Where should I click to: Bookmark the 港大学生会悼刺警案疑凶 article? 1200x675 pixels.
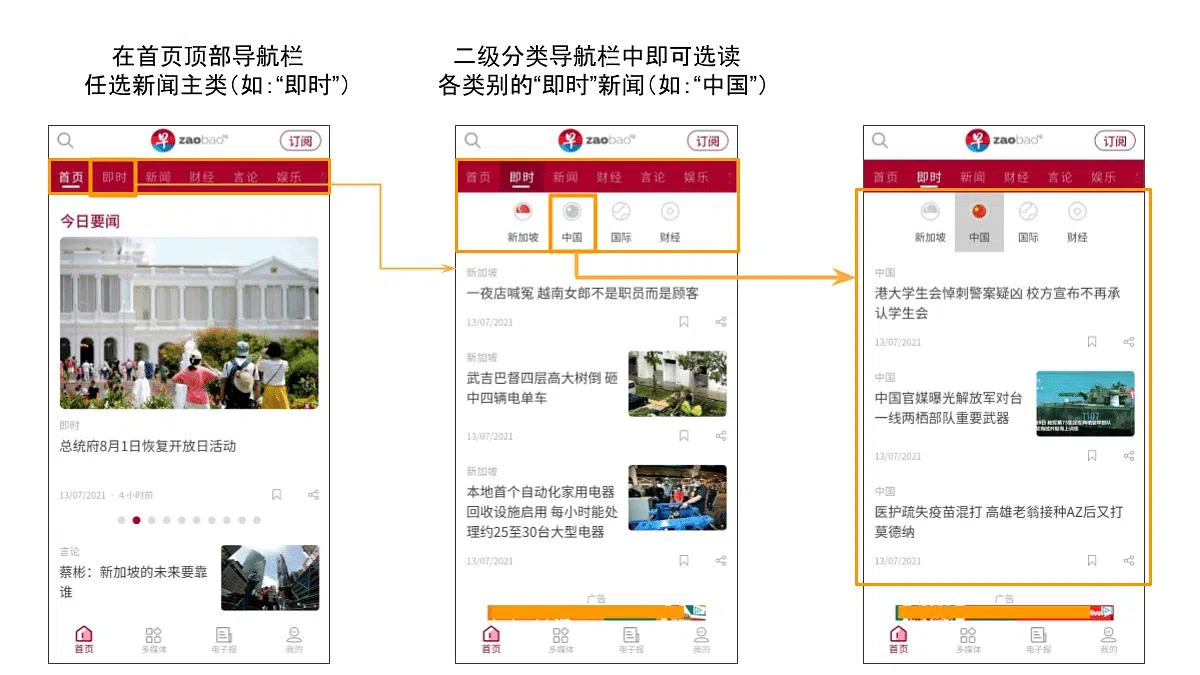click(x=1092, y=341)
